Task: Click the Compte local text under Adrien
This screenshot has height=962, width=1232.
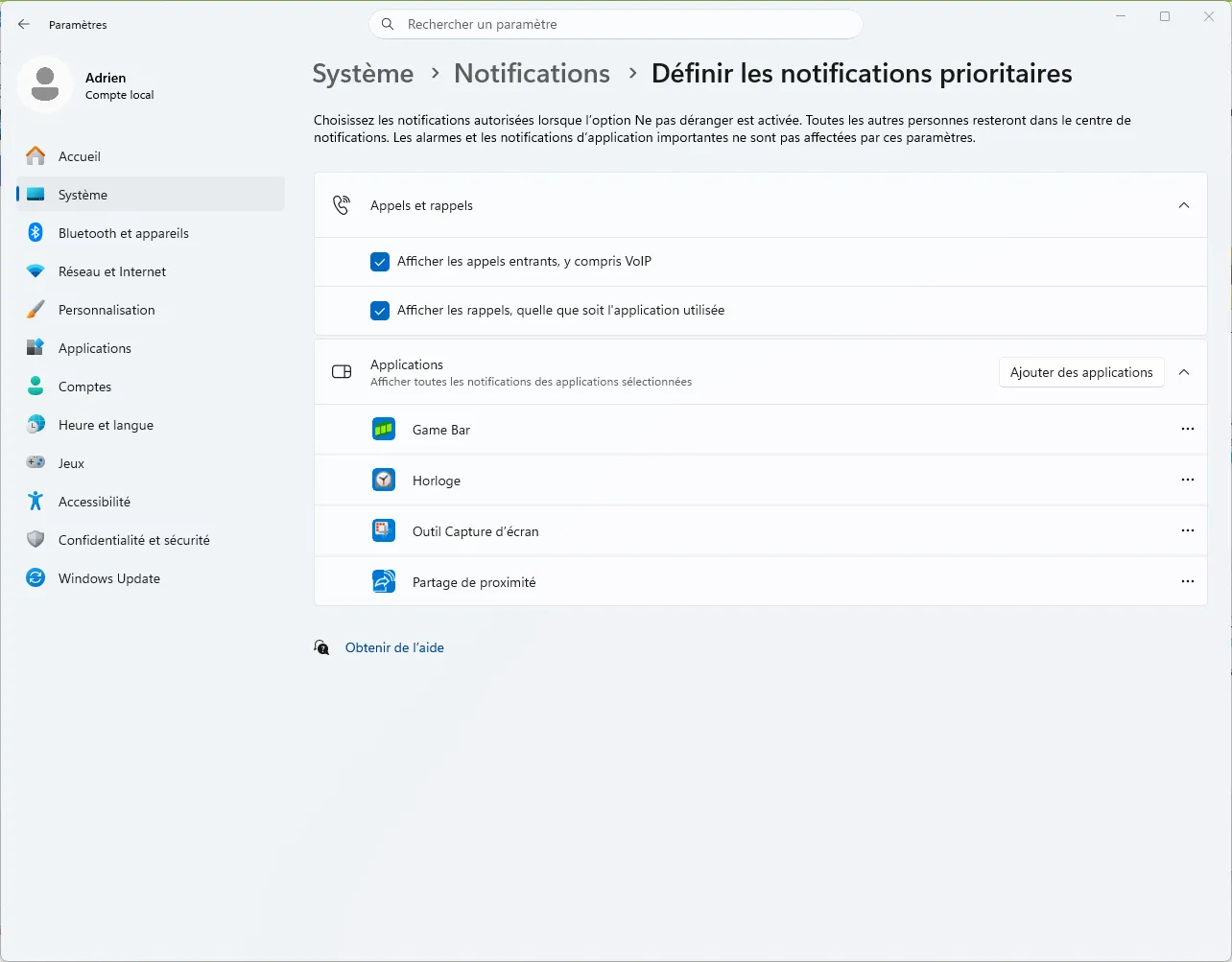Action: 119,95
